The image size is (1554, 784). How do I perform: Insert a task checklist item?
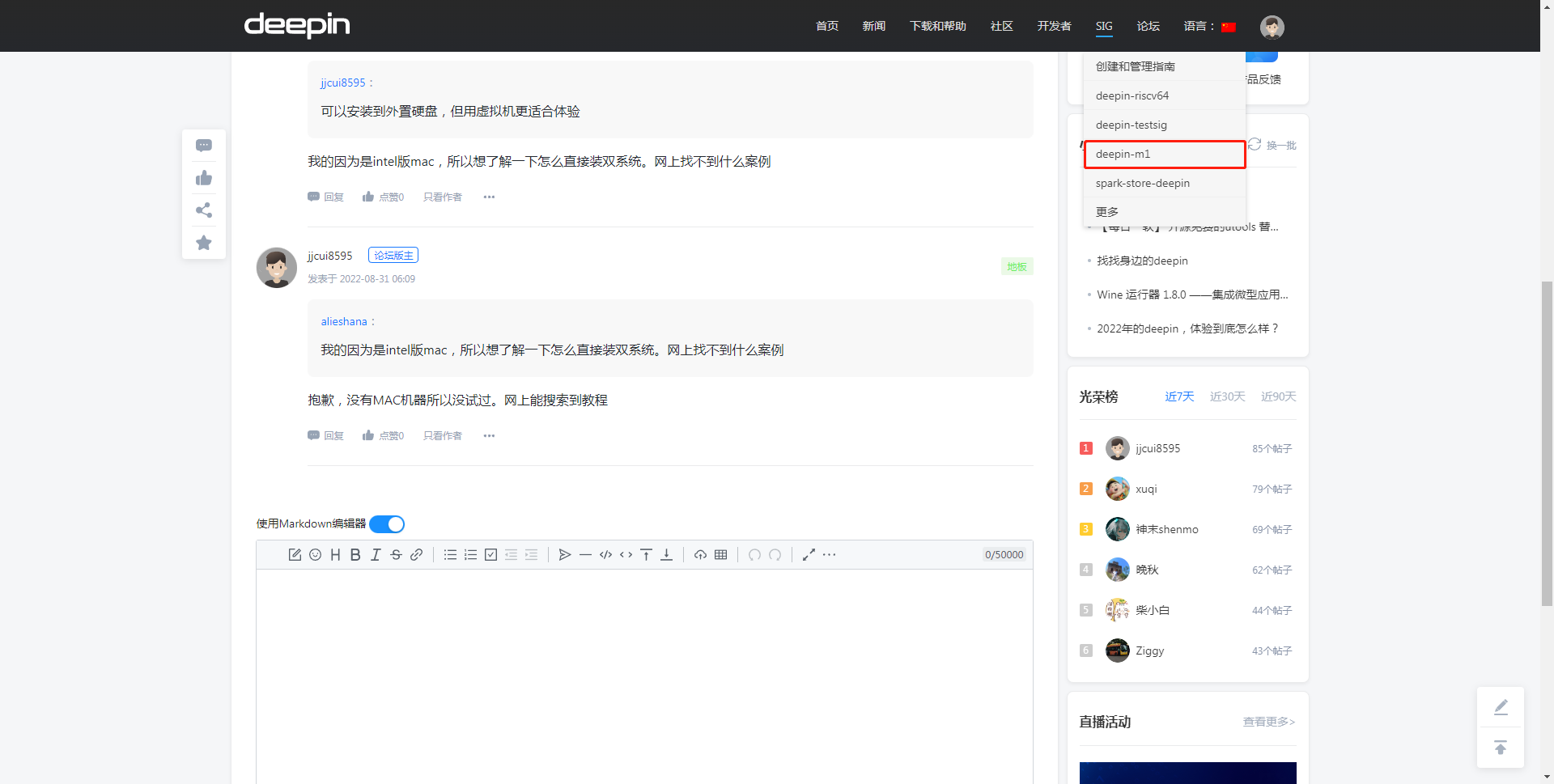(x=490, y=554)
